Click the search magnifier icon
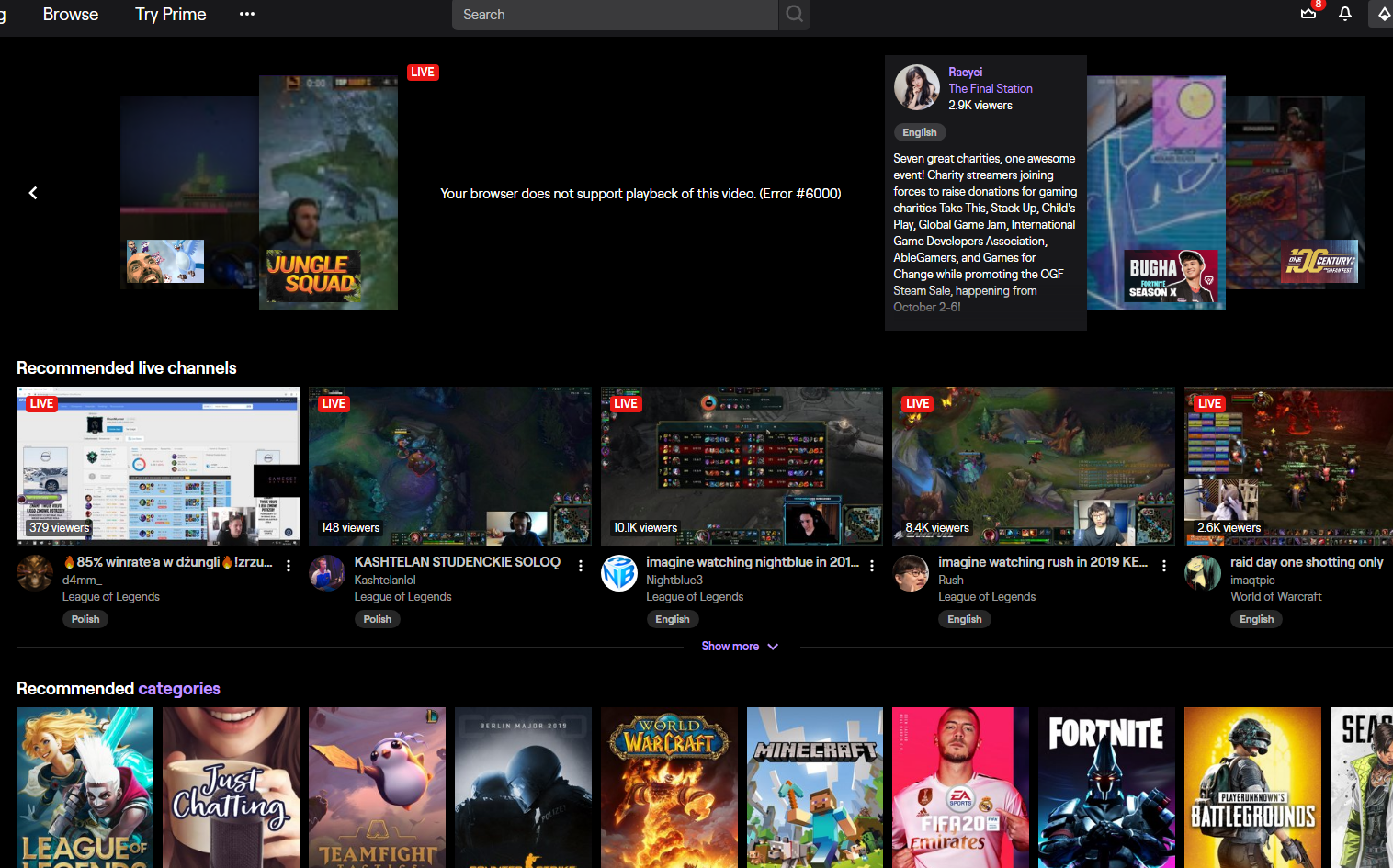This screenshot has height=868, width=1393. pyautogui.click(x=795, y=14)
